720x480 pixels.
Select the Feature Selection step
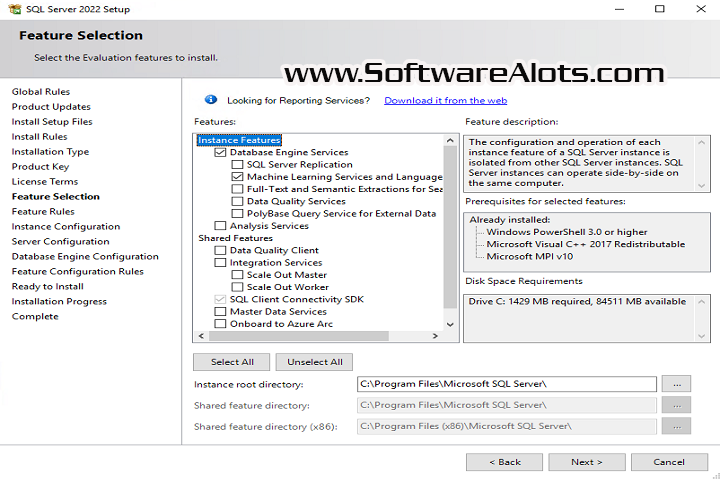[56, 197]
